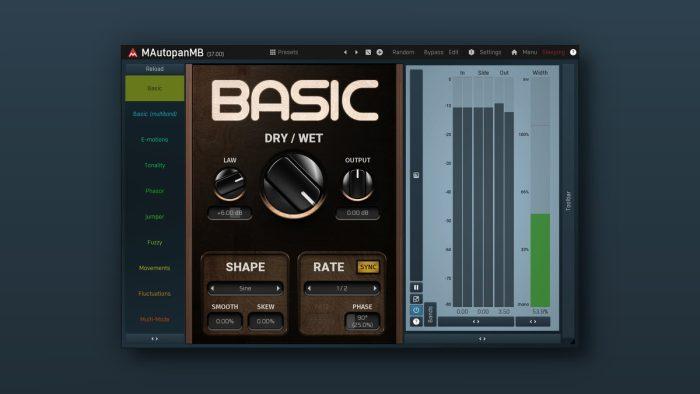Open the help question mark in title bar
This screenshot has width=700, height=394.
point(573,52)
